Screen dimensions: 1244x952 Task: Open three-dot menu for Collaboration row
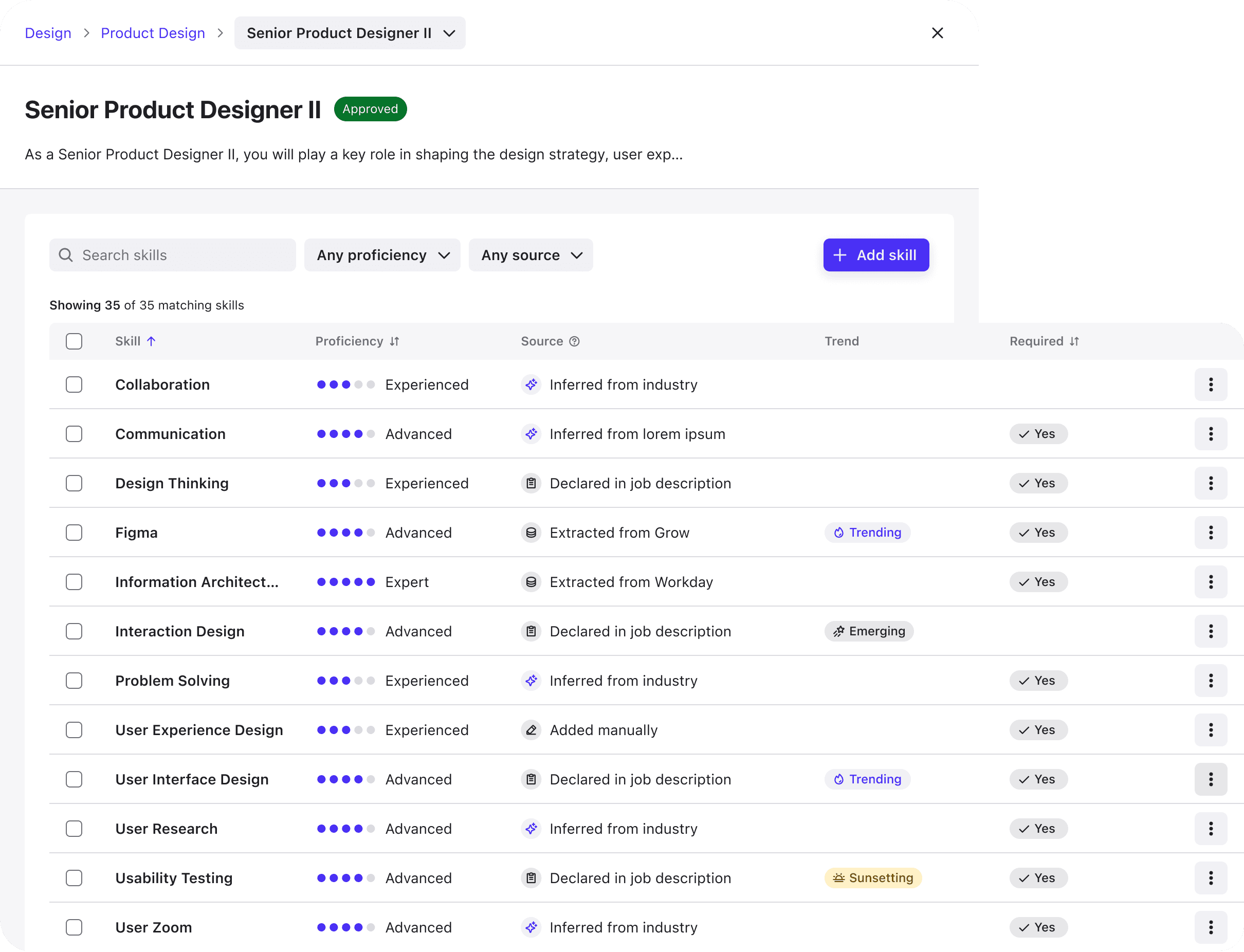coord(1210,385)
